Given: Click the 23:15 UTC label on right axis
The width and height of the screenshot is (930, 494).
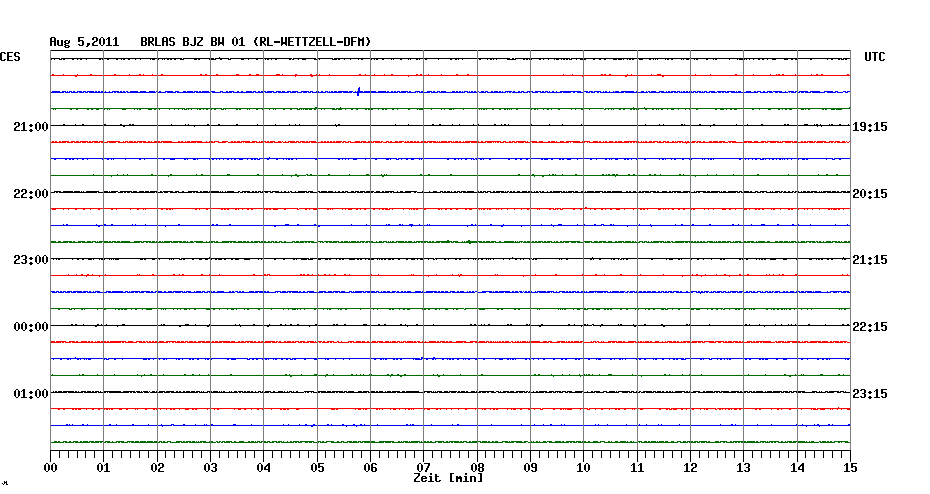Looking at the screenshot, I should 870,393.
